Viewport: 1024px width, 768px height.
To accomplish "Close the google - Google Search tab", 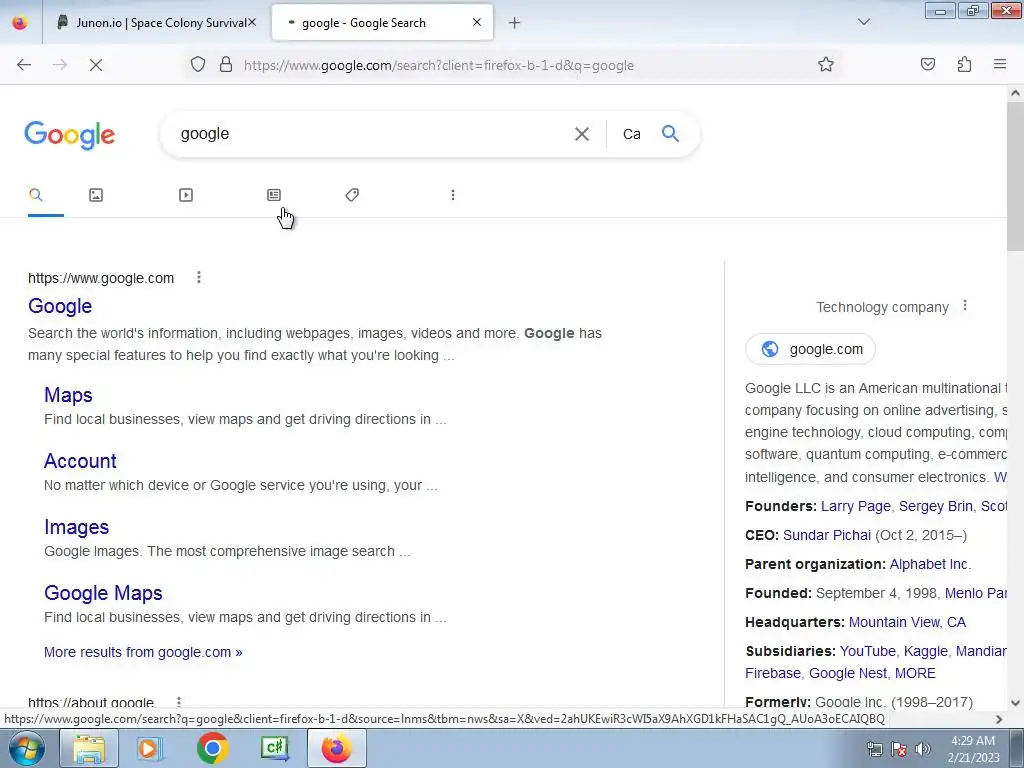I will coord(477,22).
